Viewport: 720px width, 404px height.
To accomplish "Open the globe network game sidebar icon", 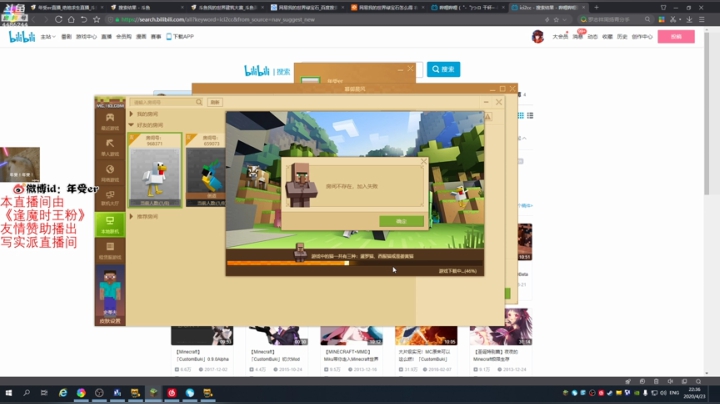I will (110, 173).
